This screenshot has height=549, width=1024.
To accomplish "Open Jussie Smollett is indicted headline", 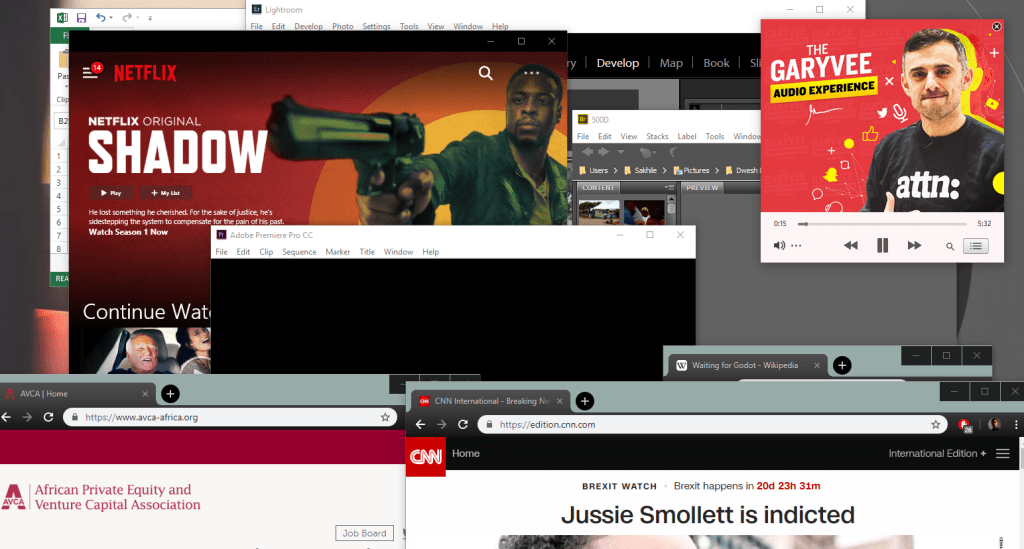I will tap(707, 515).
